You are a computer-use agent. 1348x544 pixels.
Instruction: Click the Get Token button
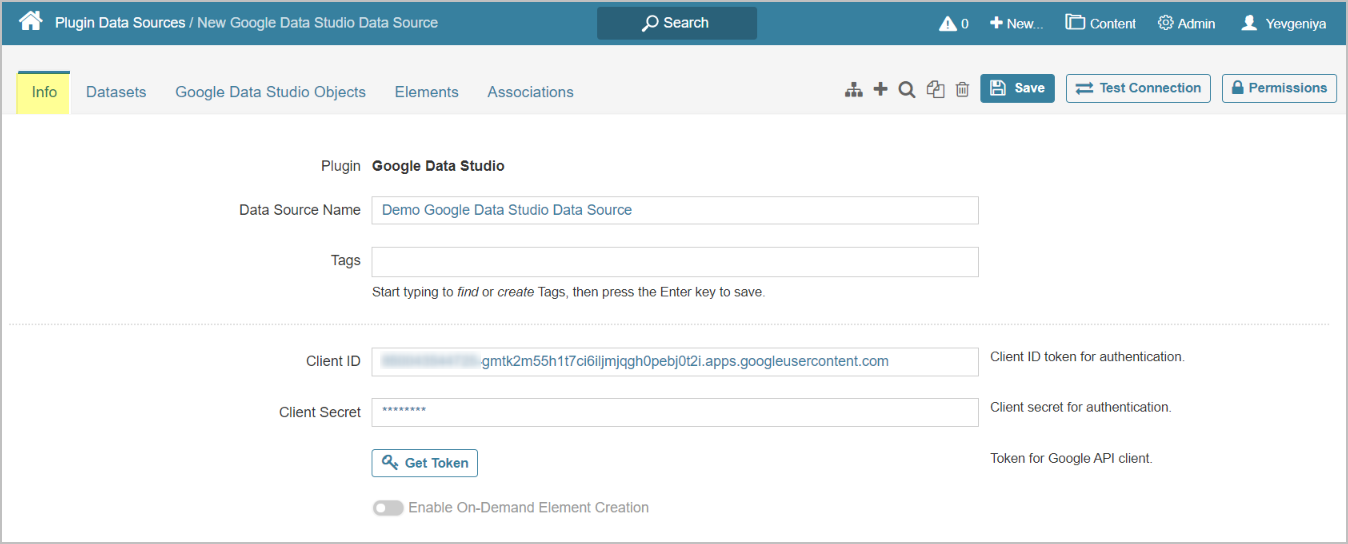pos(425,463)
